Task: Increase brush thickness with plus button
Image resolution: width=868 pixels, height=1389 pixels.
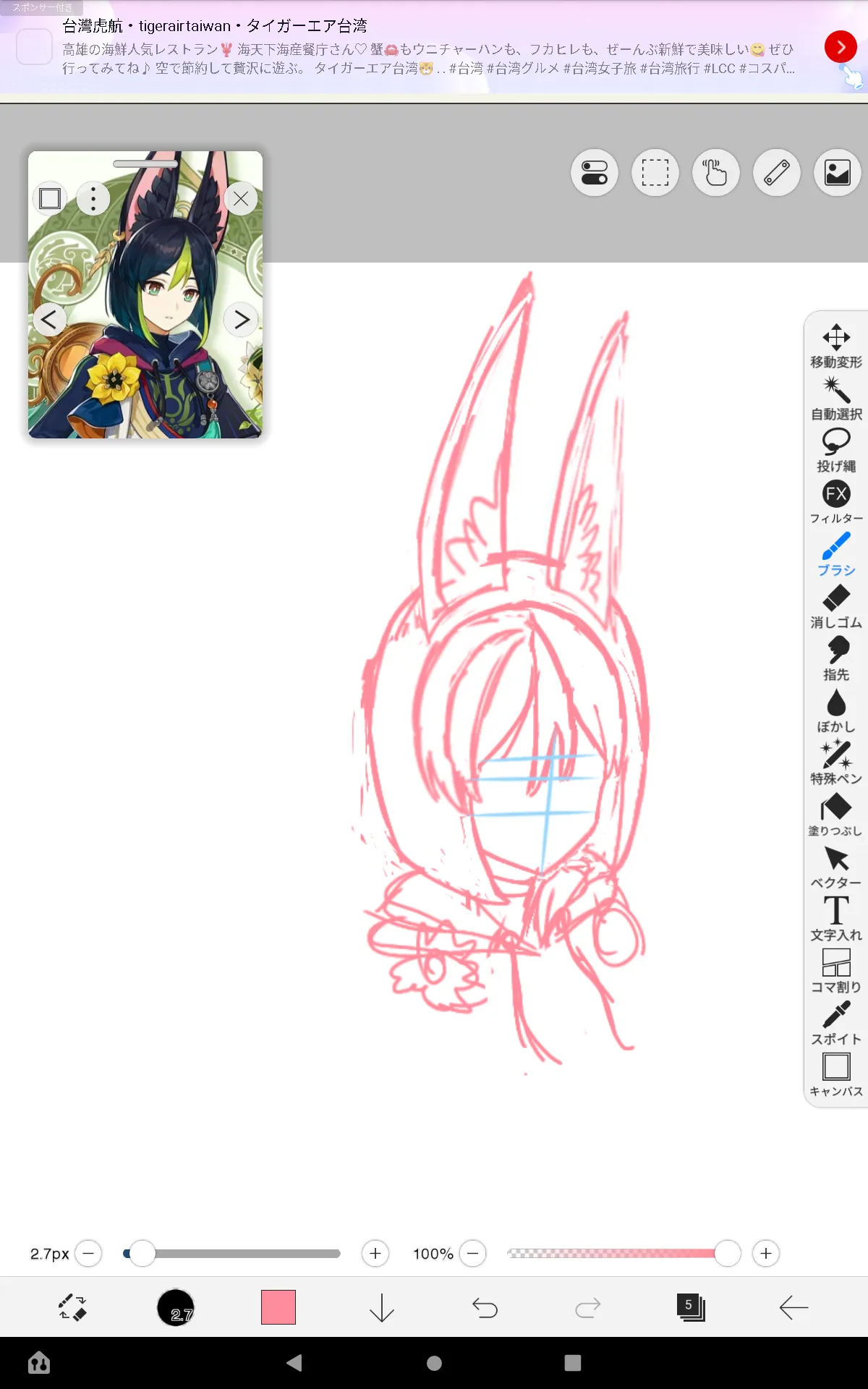Action: click(375, 1253)
